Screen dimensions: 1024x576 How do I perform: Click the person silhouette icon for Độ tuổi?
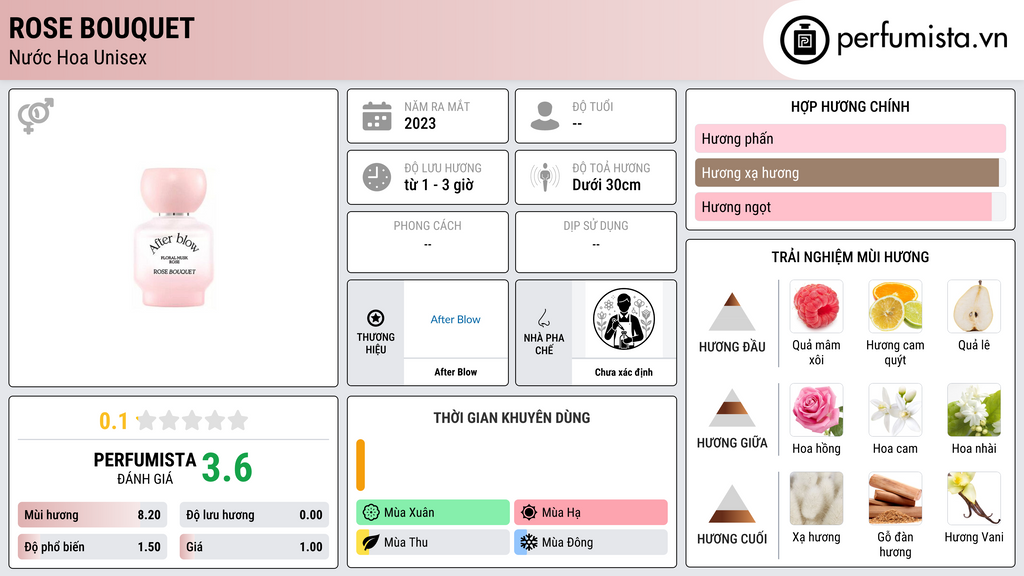[x=545, y=116]
